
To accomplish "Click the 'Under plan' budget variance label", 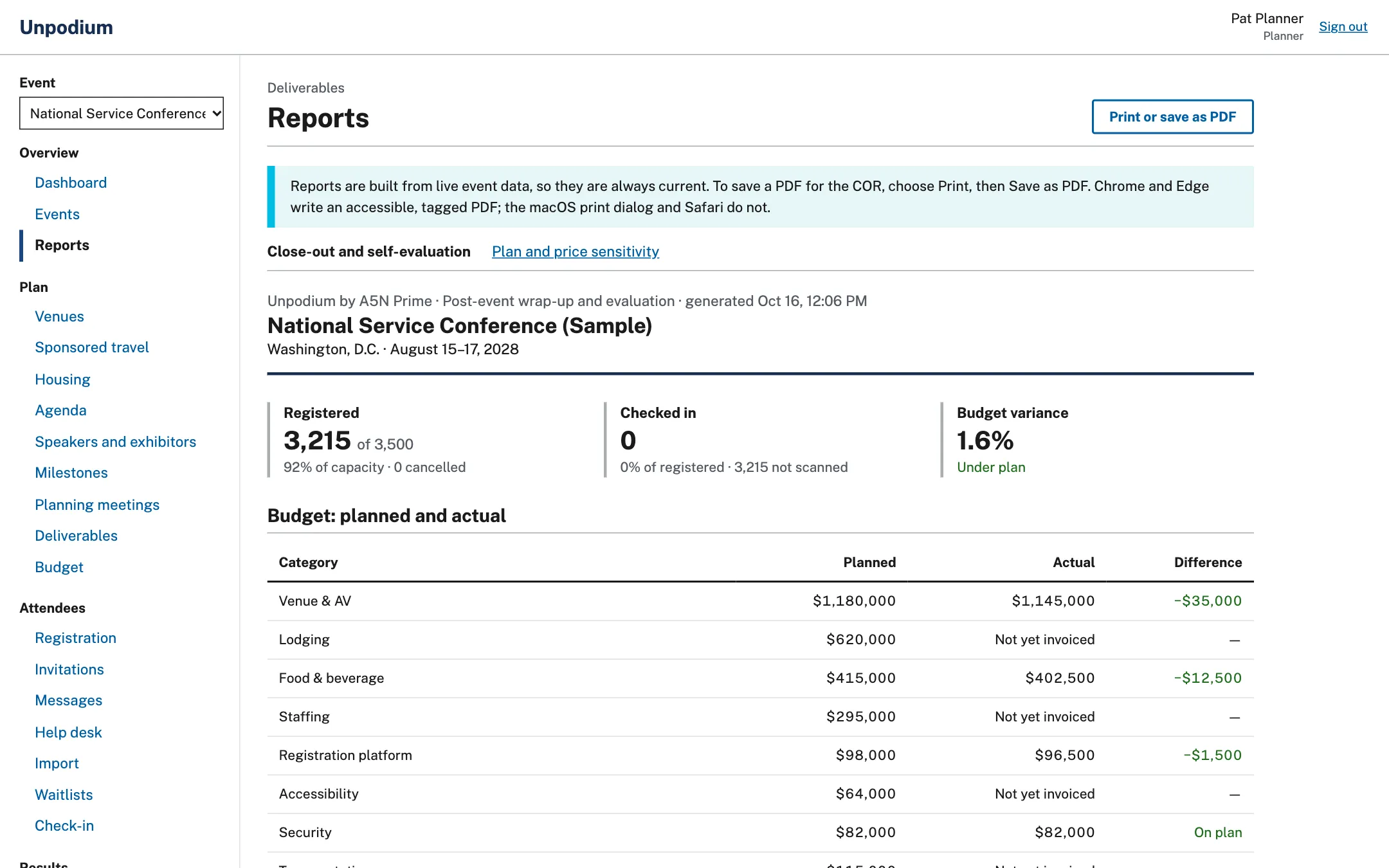I will click(991, 467).
